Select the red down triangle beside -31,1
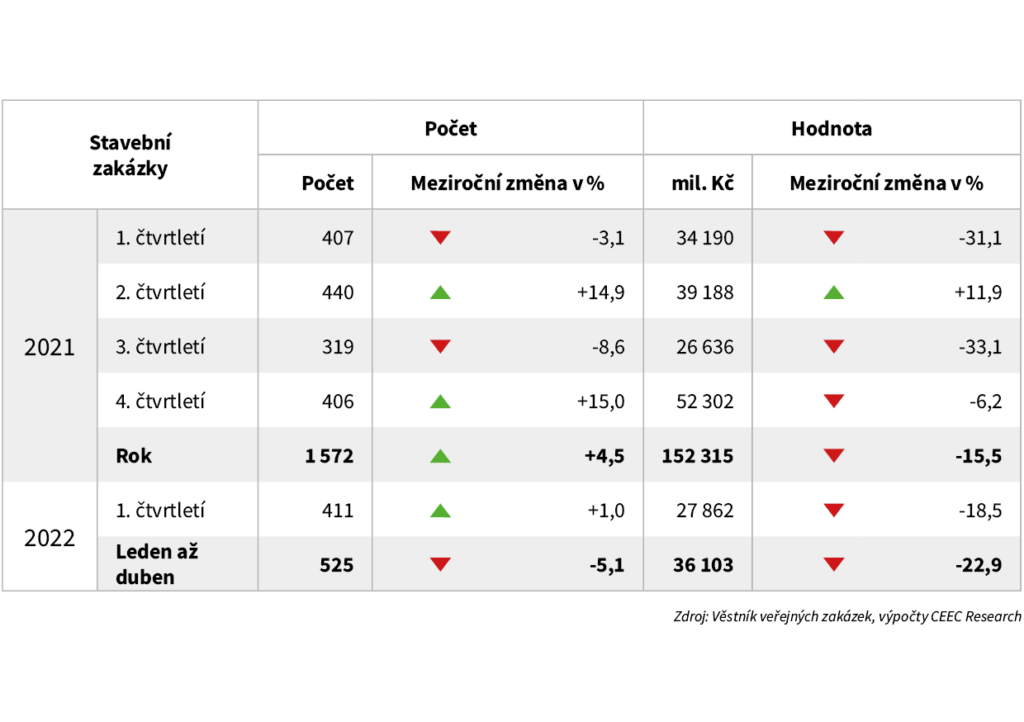This screenshot has height=722, width=1024. pyautogui.click(x=834, y=238)
